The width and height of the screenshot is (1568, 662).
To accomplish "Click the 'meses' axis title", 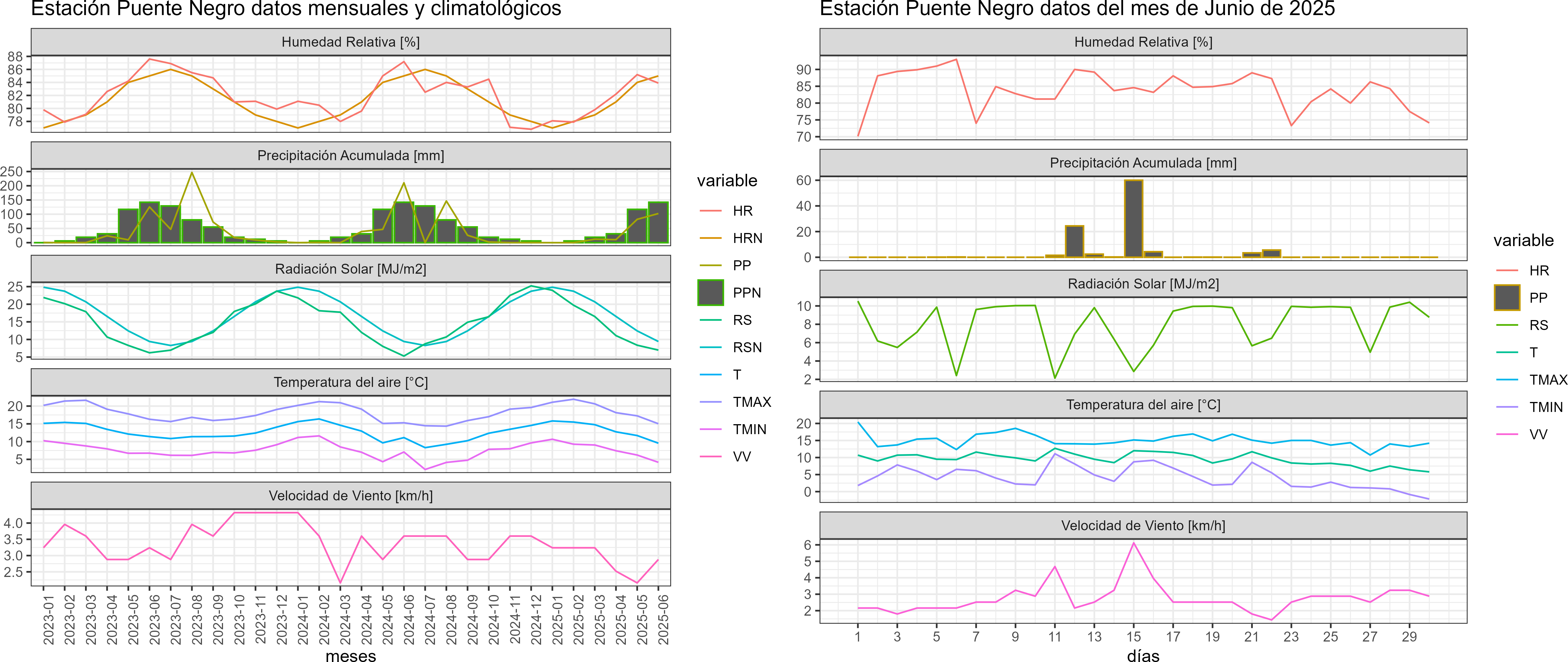I will point(350,656).
